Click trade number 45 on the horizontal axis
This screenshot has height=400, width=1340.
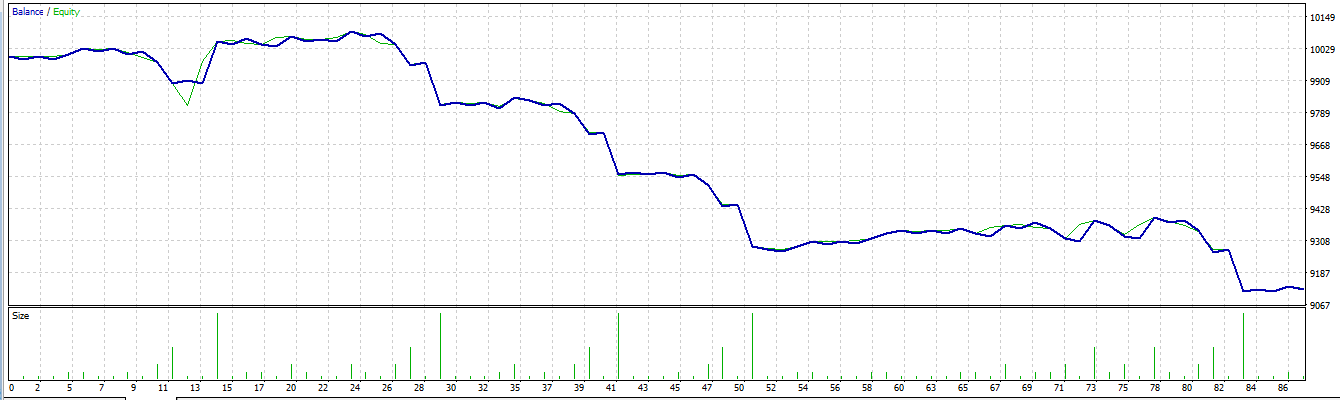point(675,387)
